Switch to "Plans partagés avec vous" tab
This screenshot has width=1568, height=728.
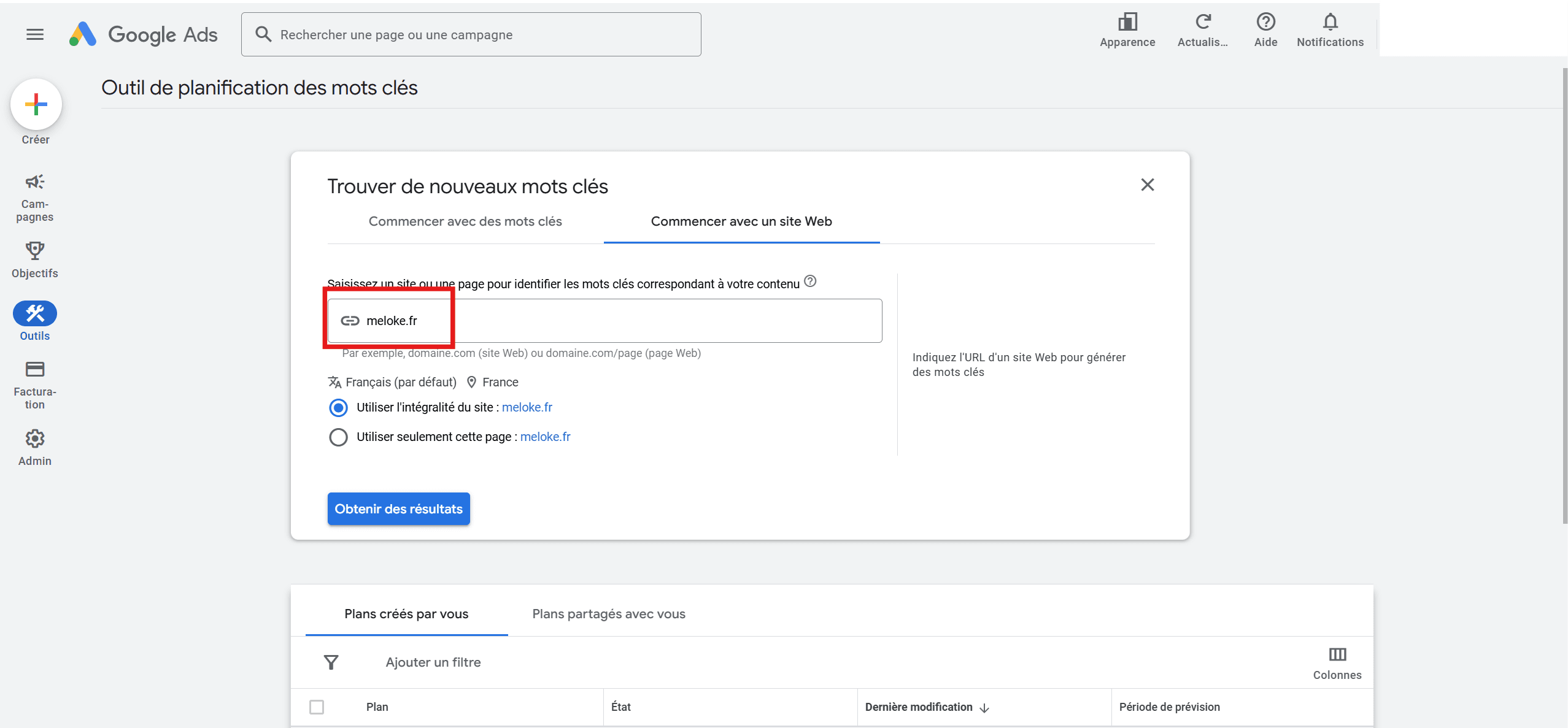tap(608, 614)
